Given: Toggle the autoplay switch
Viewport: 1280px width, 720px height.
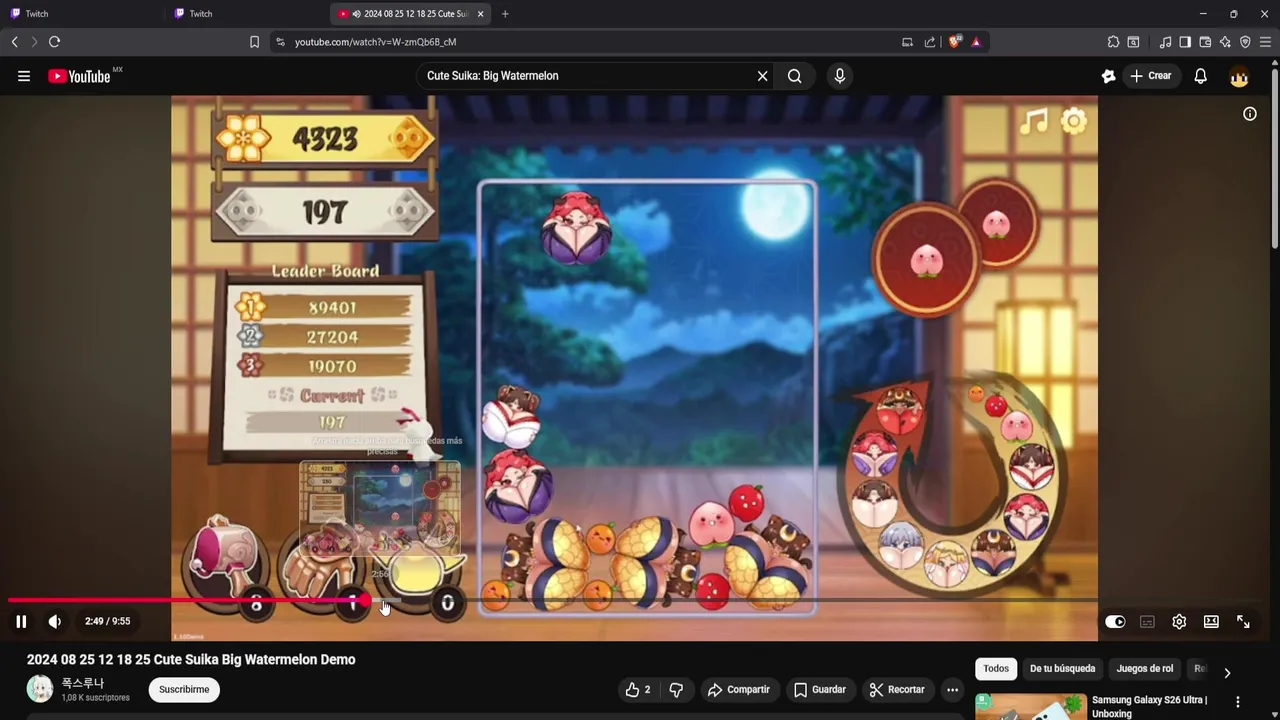Looking at the screenshot, I should tap(1115, 622).
